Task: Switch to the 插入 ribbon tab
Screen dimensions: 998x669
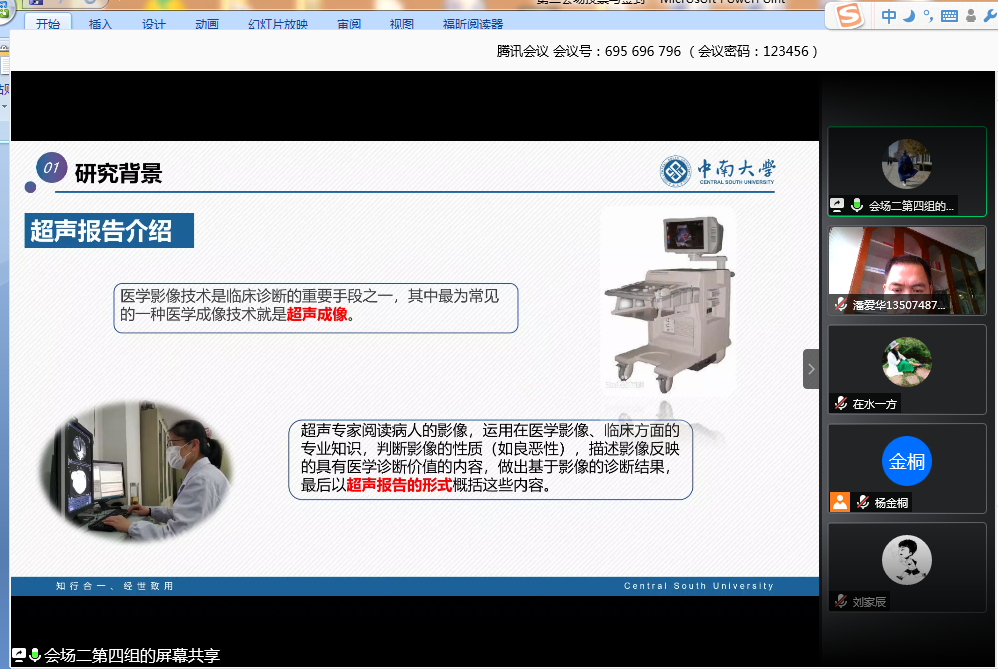Action: coord(100,24)
